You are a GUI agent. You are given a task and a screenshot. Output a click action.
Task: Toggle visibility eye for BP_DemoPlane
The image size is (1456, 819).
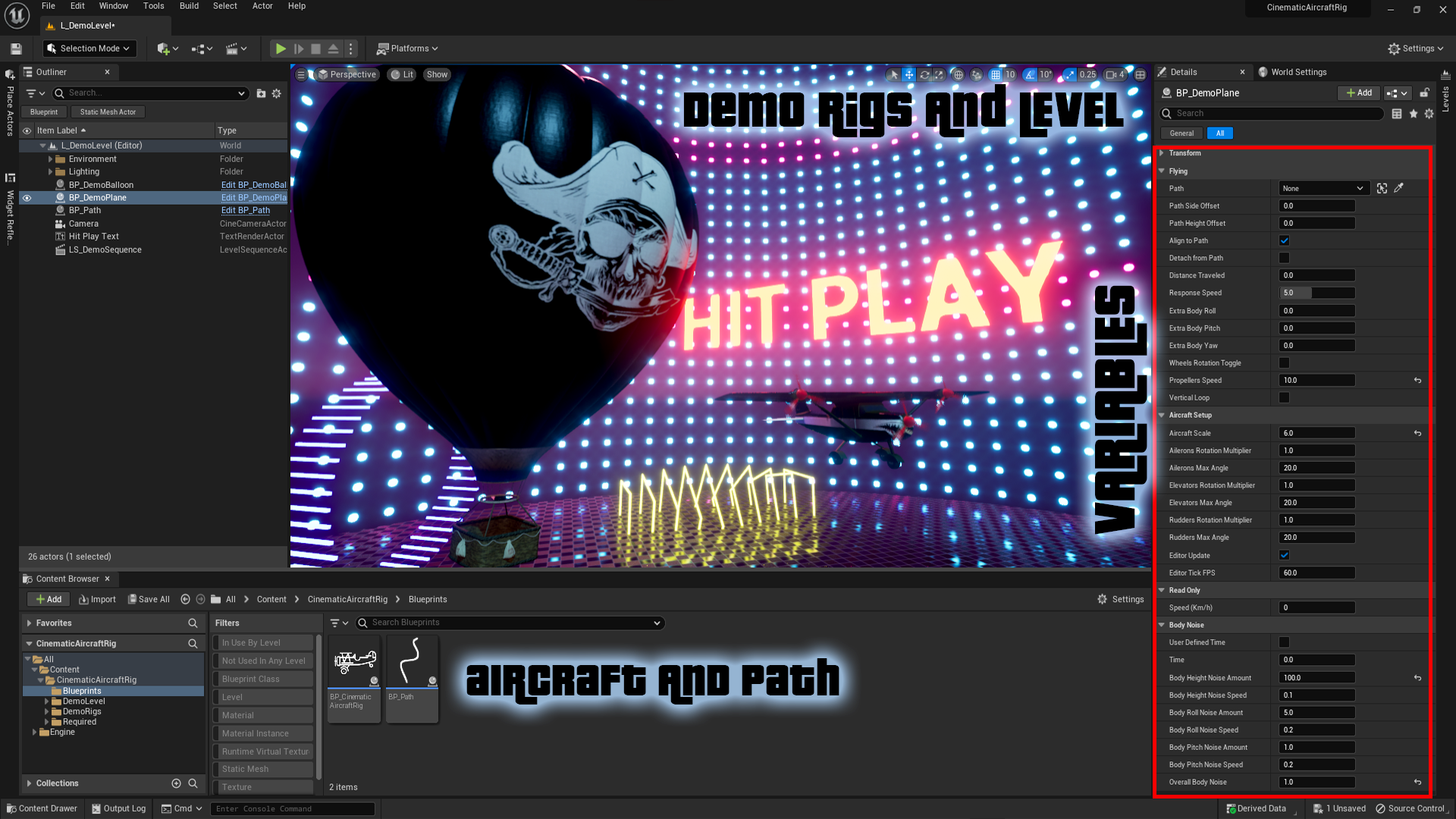[x=27, y=198]
